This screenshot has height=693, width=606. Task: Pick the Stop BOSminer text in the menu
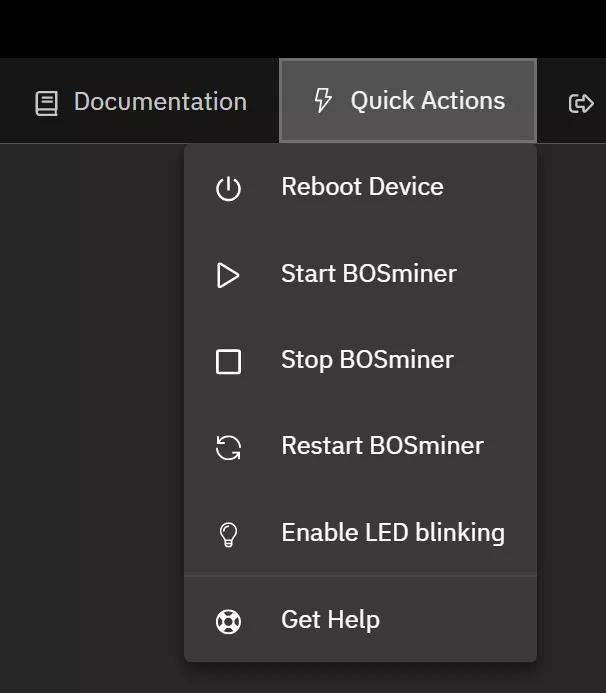click(x=367, y=360)
